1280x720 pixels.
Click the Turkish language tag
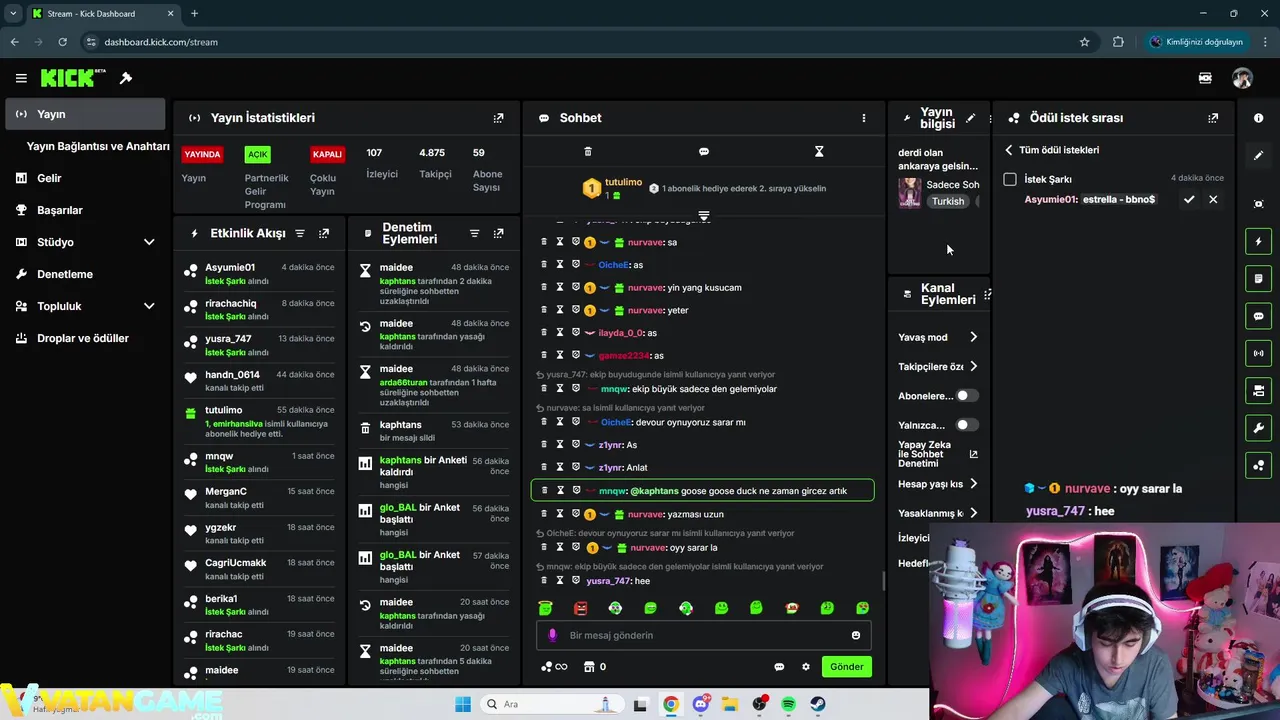[x=948, y=201]
